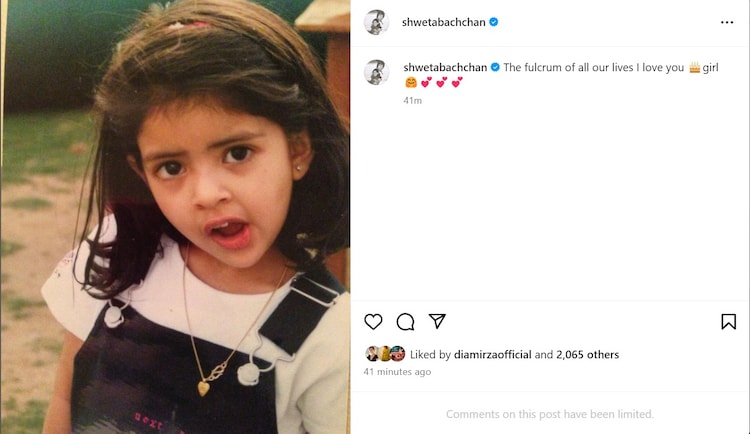Click the verified badge in the header

click(494, 22)
